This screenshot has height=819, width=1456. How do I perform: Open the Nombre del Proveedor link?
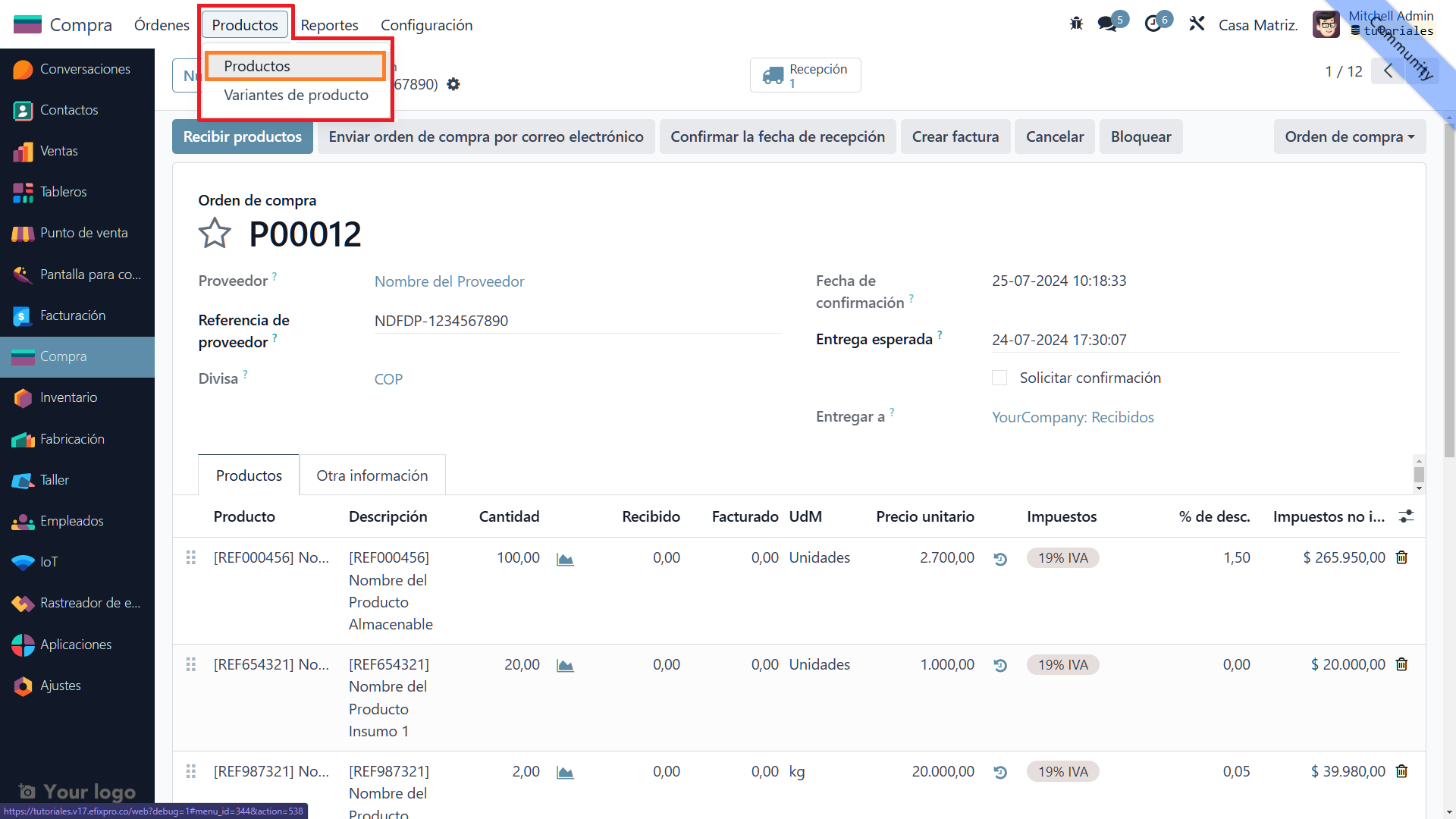click(x=449, y=281)
